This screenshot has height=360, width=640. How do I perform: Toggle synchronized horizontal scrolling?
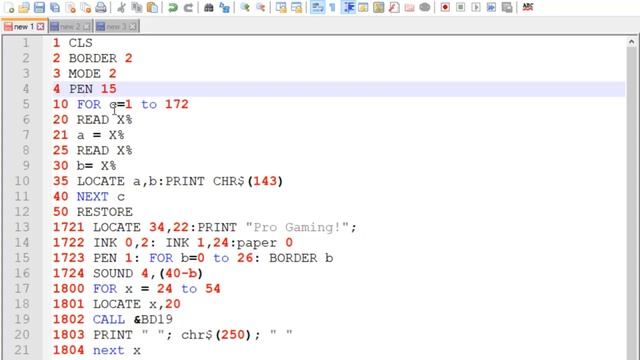click(x=296, y=7)
